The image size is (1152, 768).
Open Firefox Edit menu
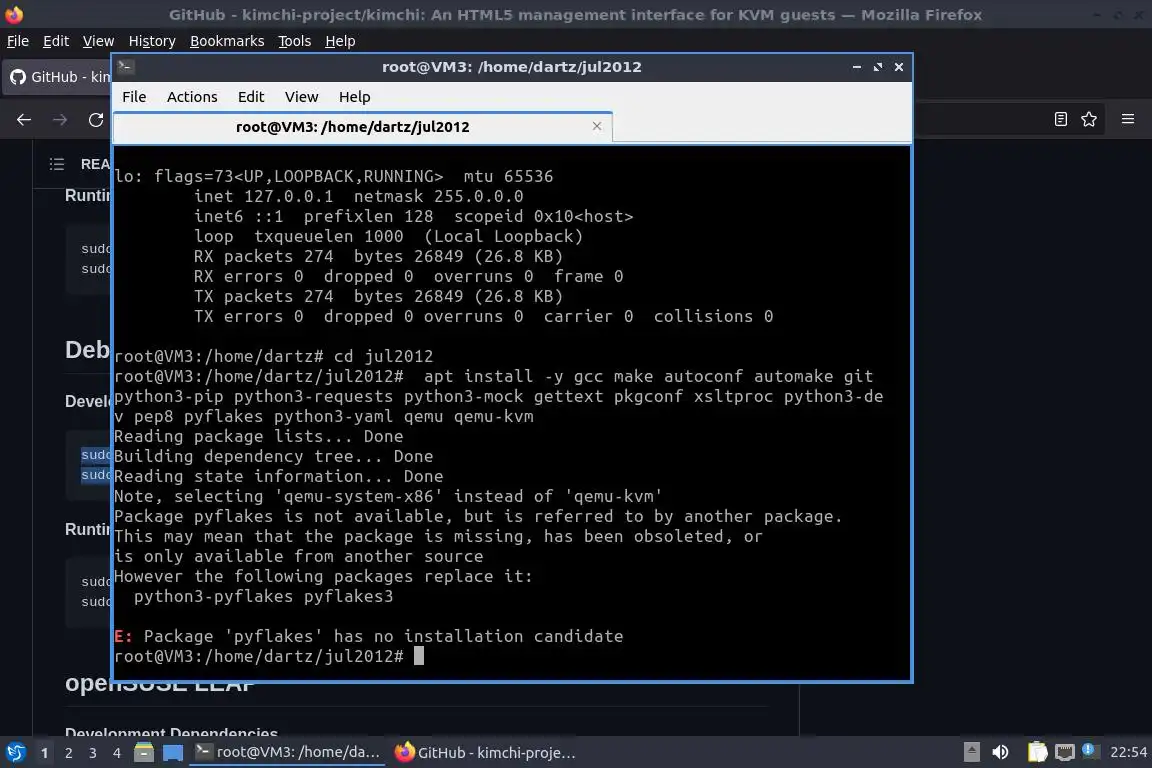click(x=56, y=41)
